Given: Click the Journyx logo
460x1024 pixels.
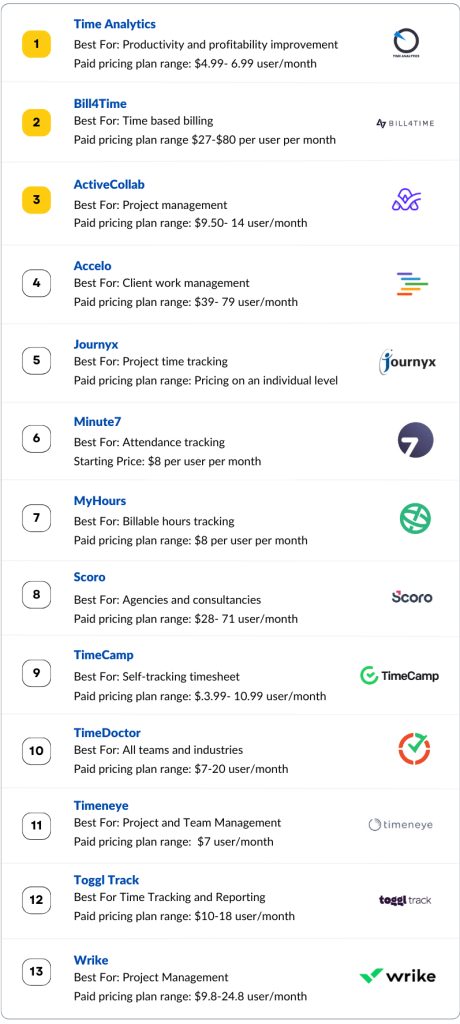Looking at the screenshot, I should pyautogui.click(x=407, y=361).
